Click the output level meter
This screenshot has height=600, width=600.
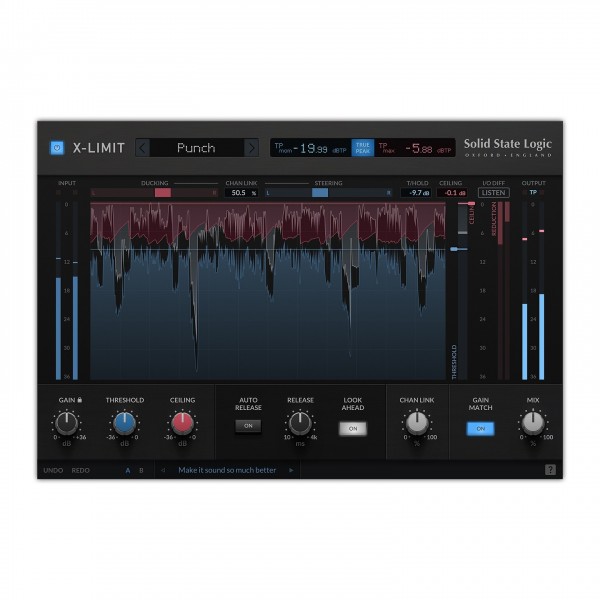533,291
